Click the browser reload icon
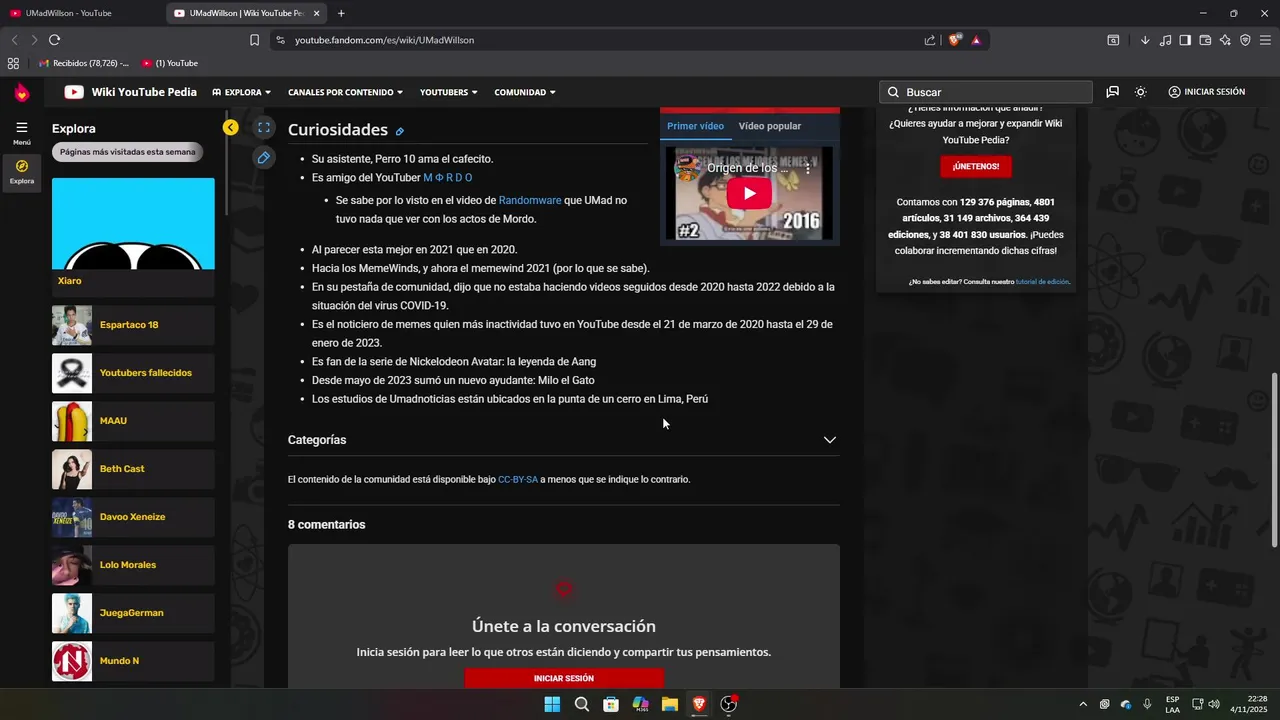Screen dimensions: 1280x720 coord(54,40)
